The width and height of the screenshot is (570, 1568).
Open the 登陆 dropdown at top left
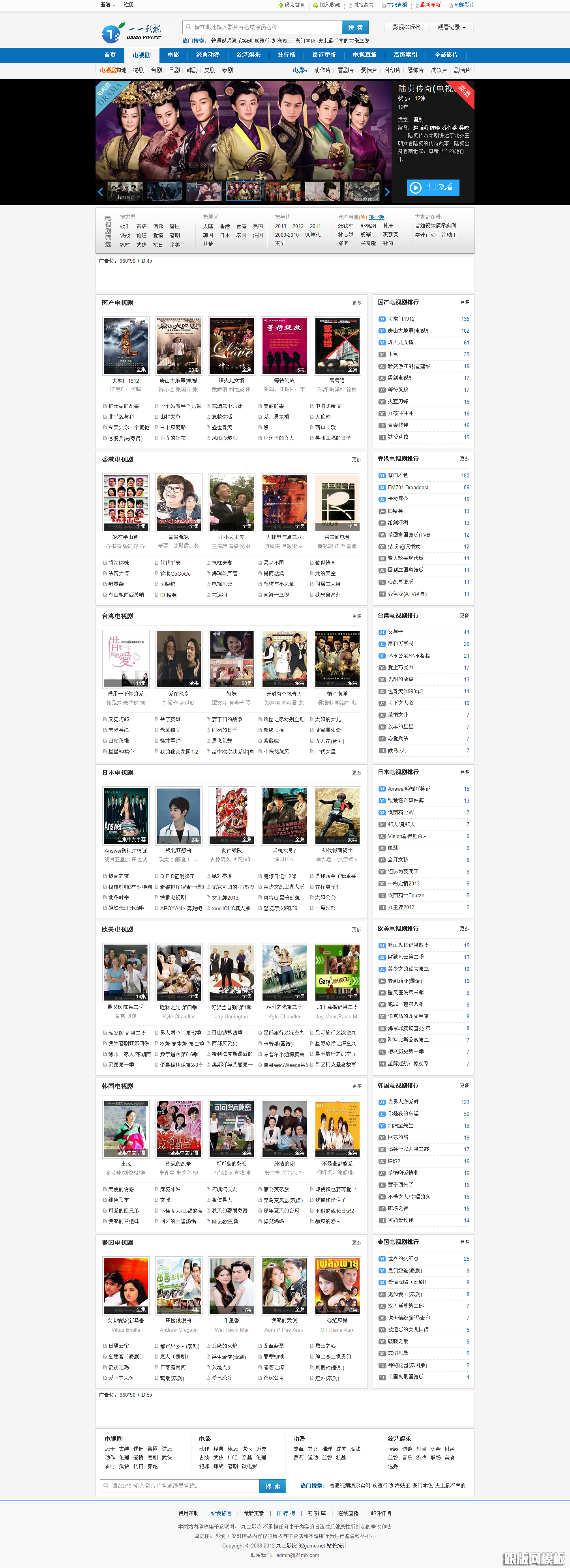[108, 5]
